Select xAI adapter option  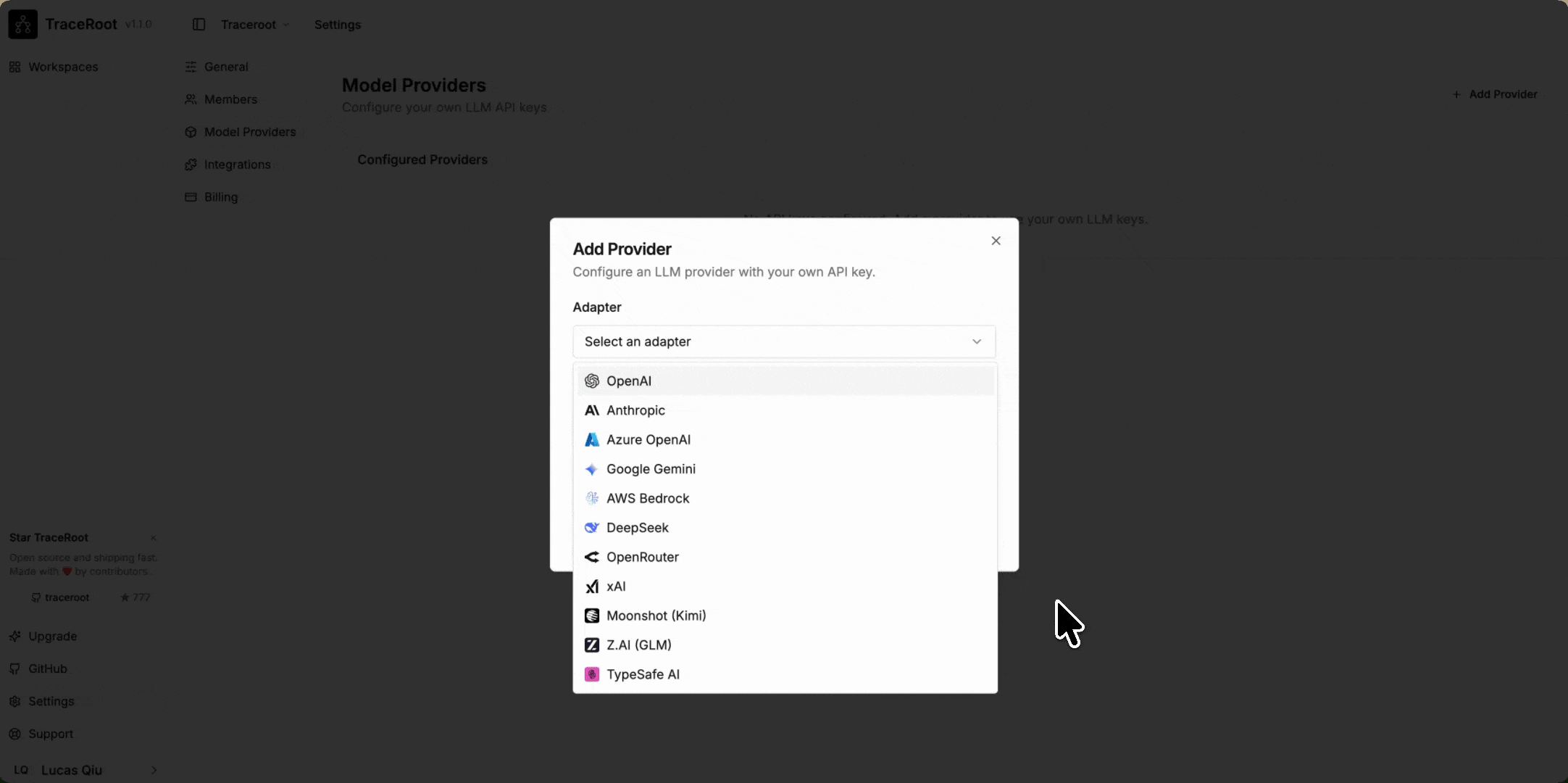coord(785,587)
